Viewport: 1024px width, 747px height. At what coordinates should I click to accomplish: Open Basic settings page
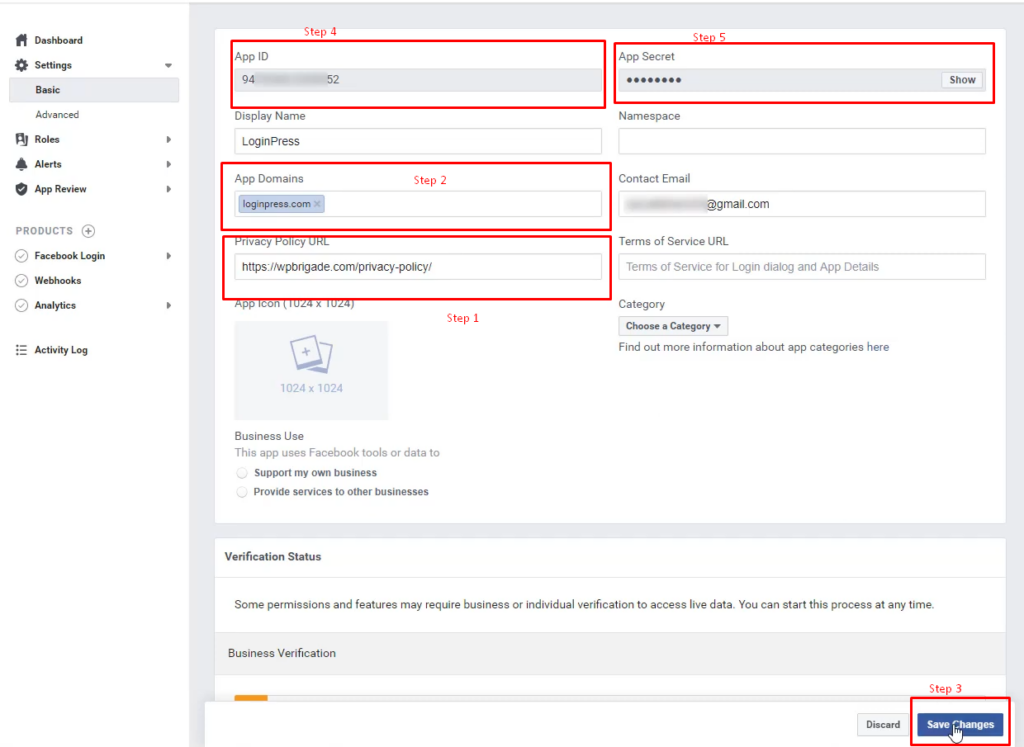(x=94, y=90)
